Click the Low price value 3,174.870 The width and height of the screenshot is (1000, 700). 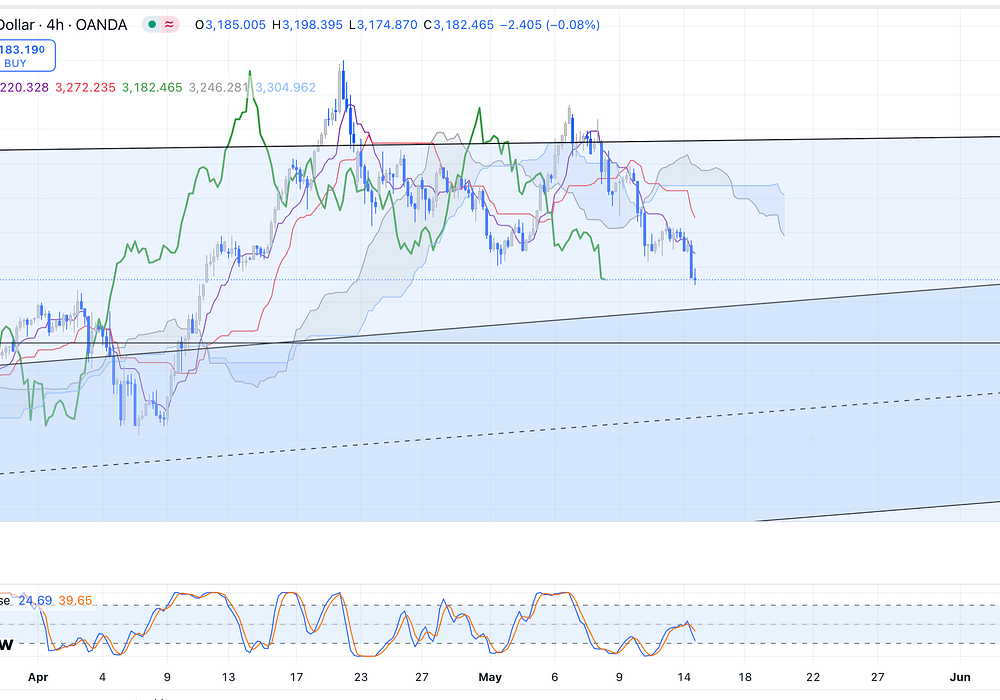[388, 25]
